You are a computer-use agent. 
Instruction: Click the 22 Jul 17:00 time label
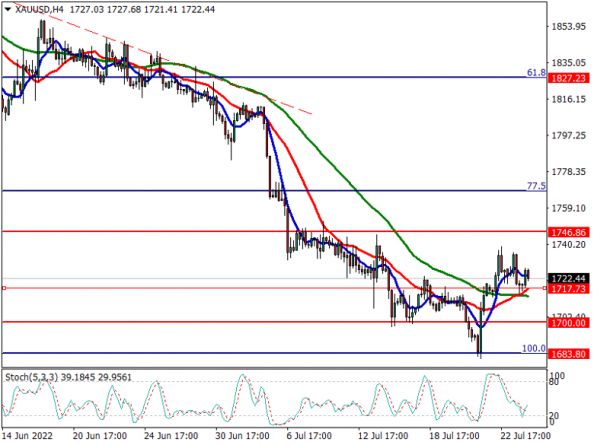pyautogui.click(x=524, y=436)
